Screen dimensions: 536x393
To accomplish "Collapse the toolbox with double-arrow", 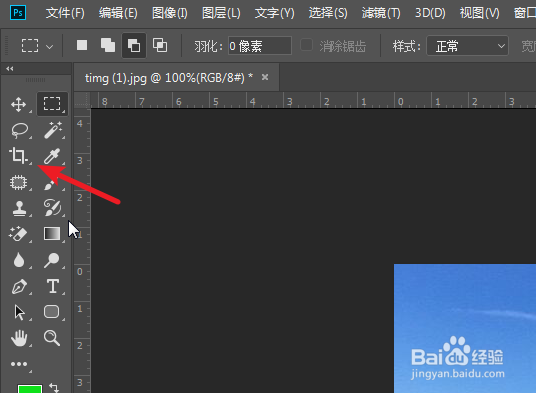I will point(10,69).
